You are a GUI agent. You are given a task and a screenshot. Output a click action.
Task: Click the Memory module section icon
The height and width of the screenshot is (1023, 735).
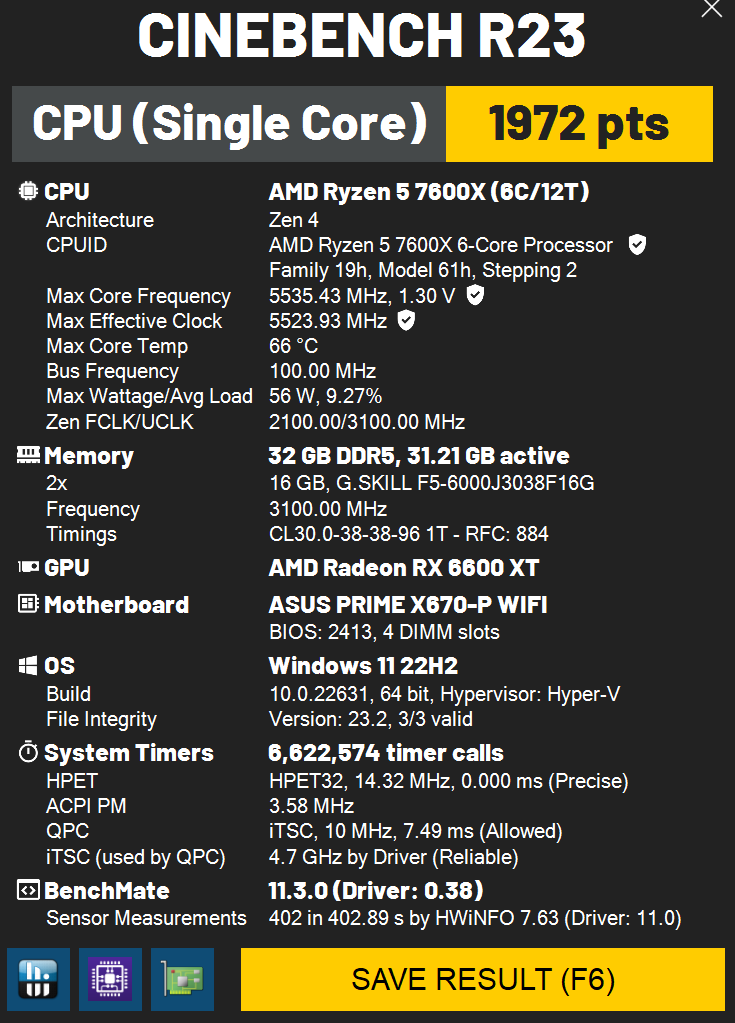click(28, 455)
